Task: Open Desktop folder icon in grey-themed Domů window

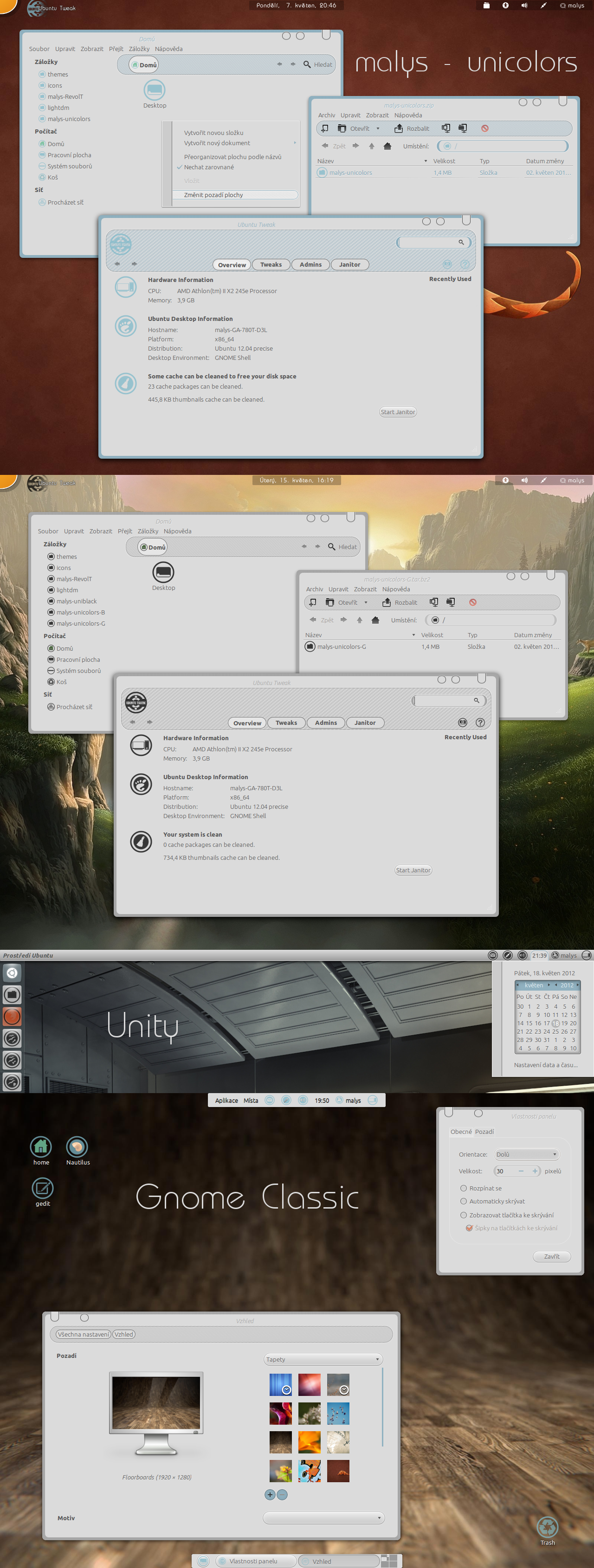Action: pyautogui.click(x=163, y=573)
